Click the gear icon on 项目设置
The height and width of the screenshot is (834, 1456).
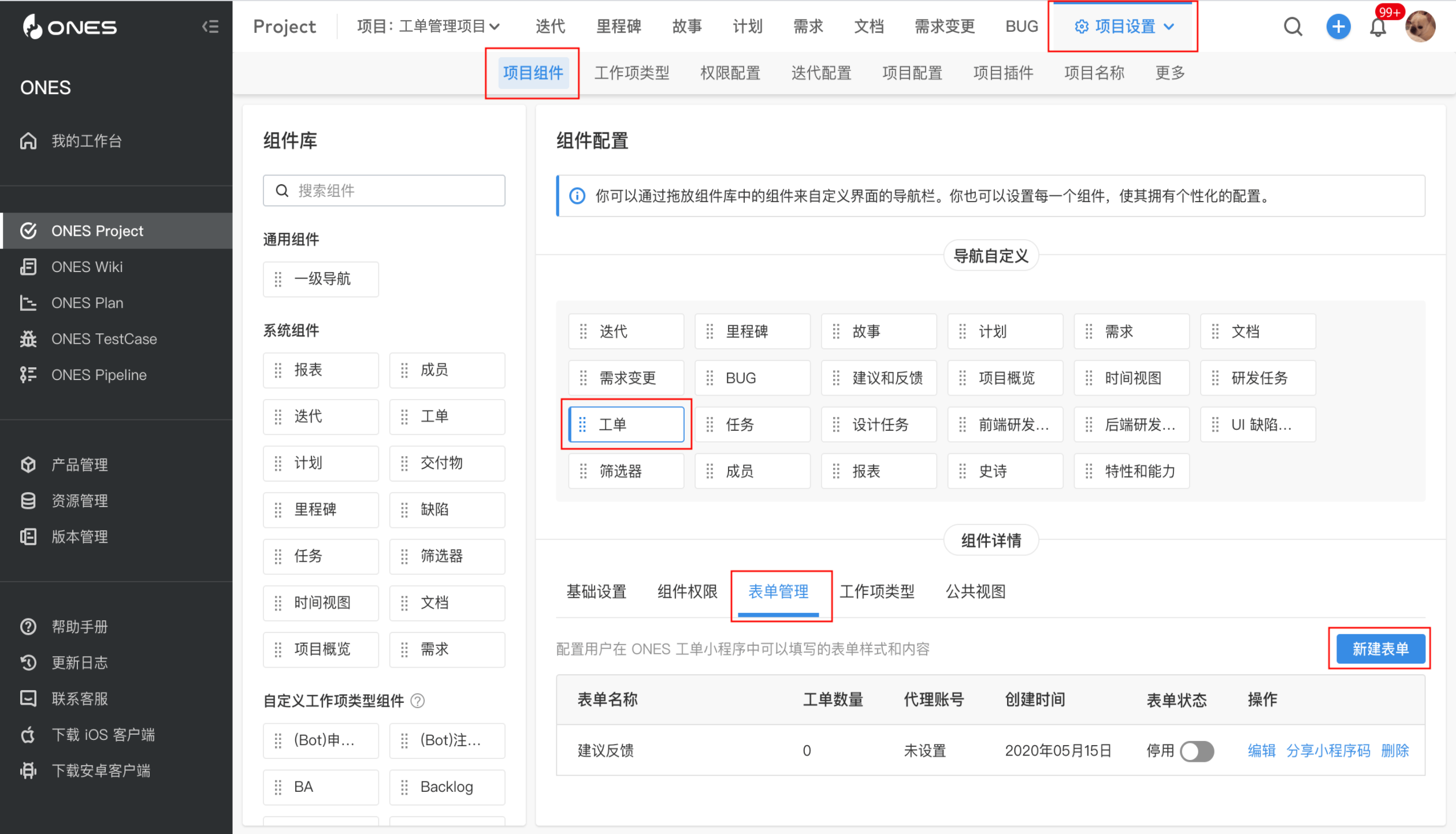1081,27
